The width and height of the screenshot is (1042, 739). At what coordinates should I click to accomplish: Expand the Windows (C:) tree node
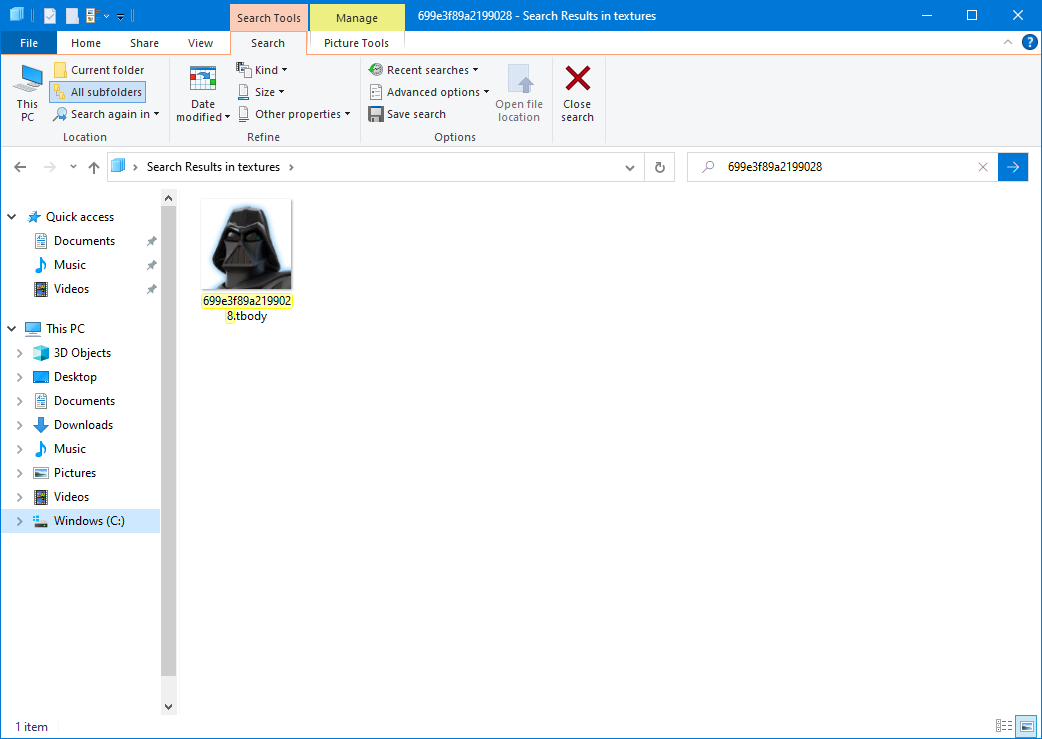click(19, 521)
